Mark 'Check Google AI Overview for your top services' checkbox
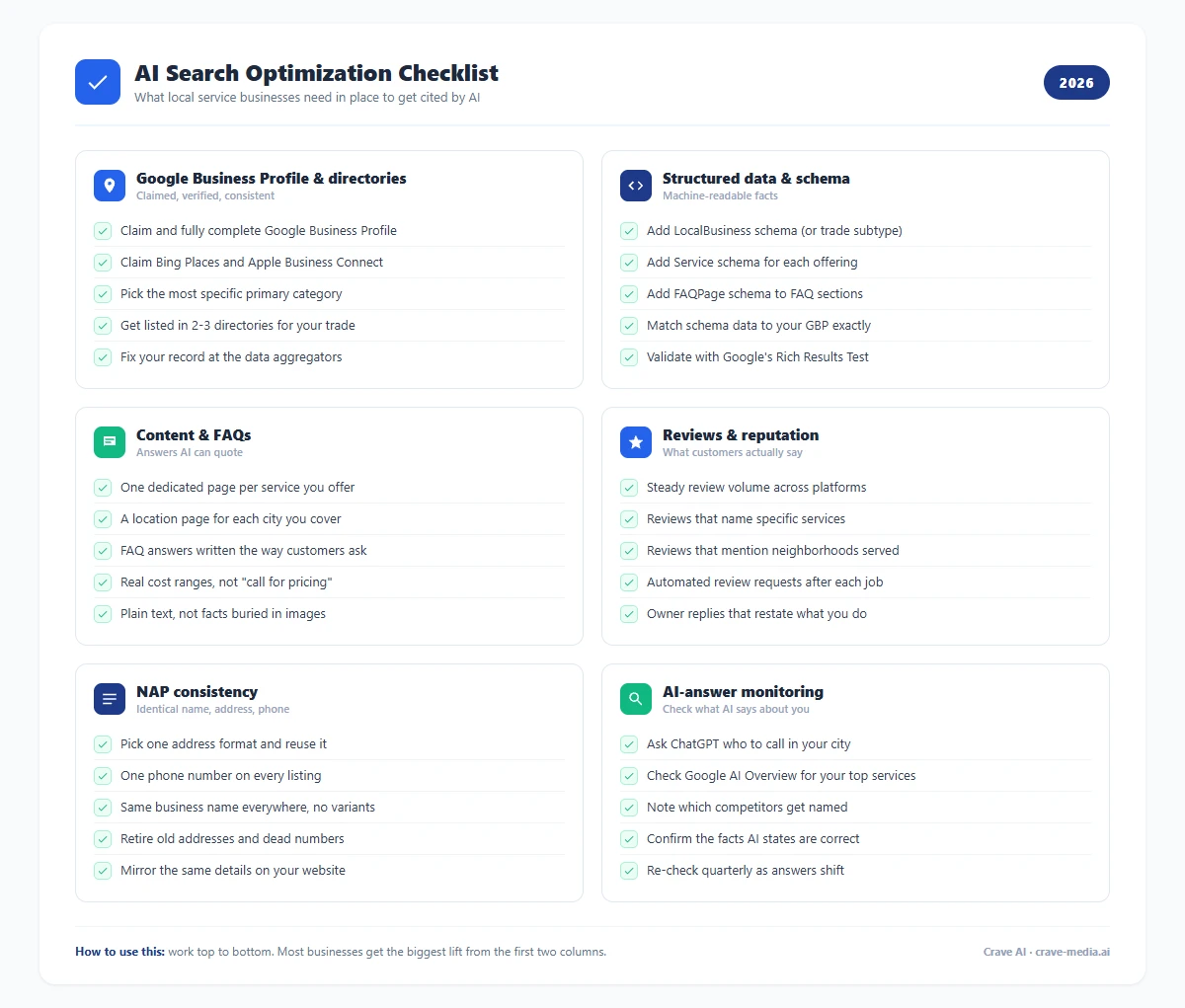This screenshot has width=1185, height=1008. click(629, 776)
